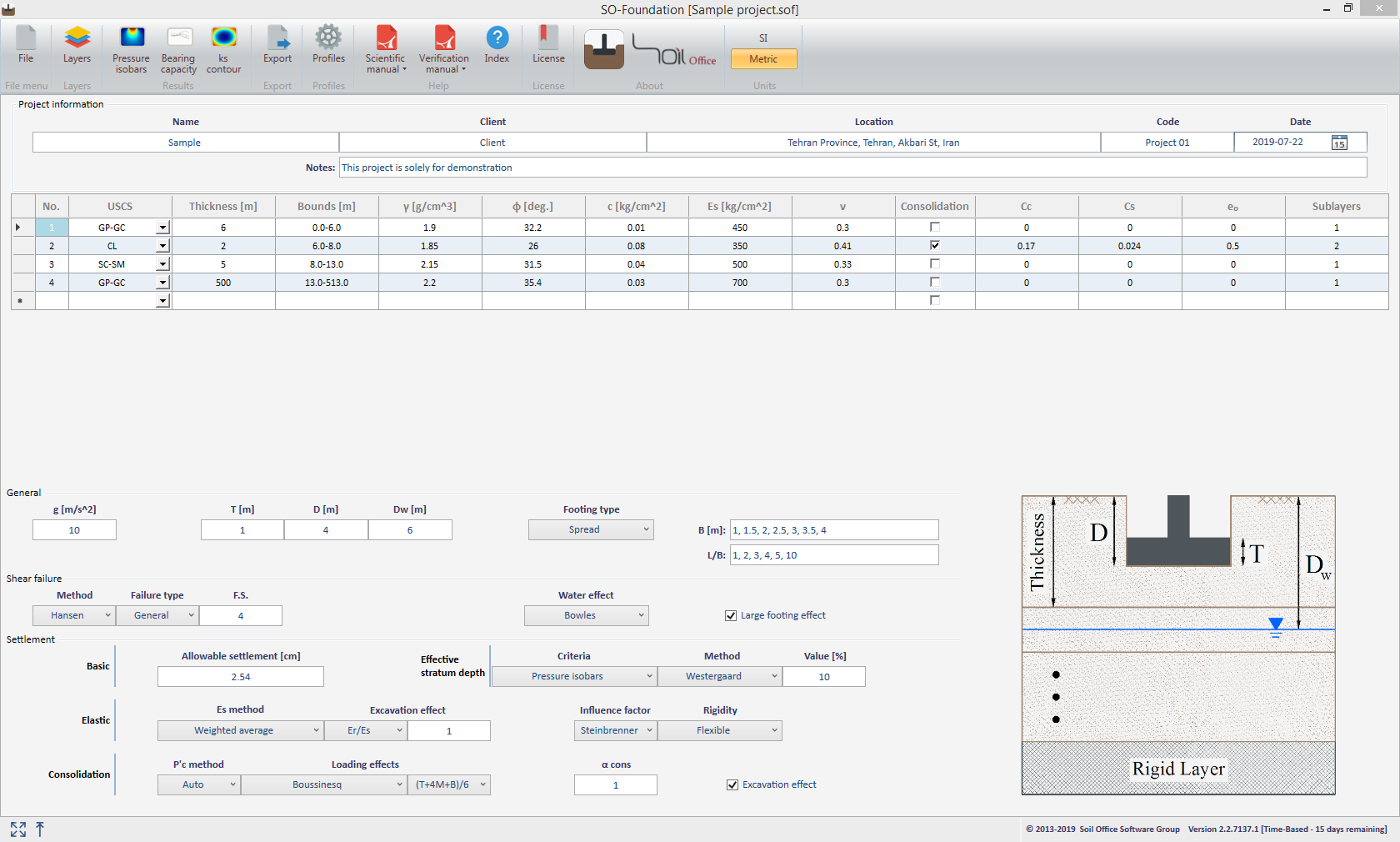Open Er/Es excavation effect dropdown
The height and width of the screenshot is (842, 1400).
[366, 730]
